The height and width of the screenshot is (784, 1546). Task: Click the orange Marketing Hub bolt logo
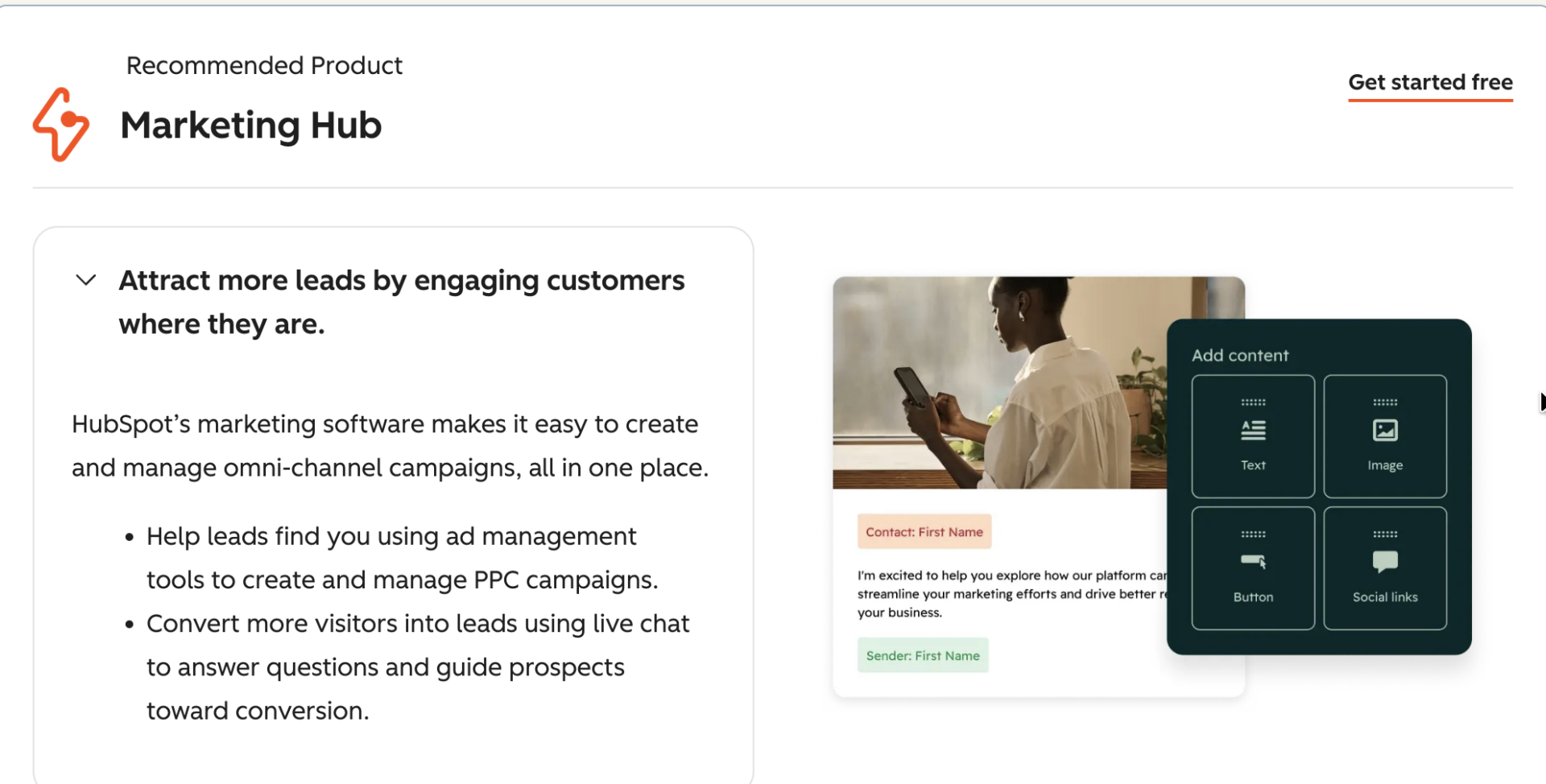click(61, 125)
